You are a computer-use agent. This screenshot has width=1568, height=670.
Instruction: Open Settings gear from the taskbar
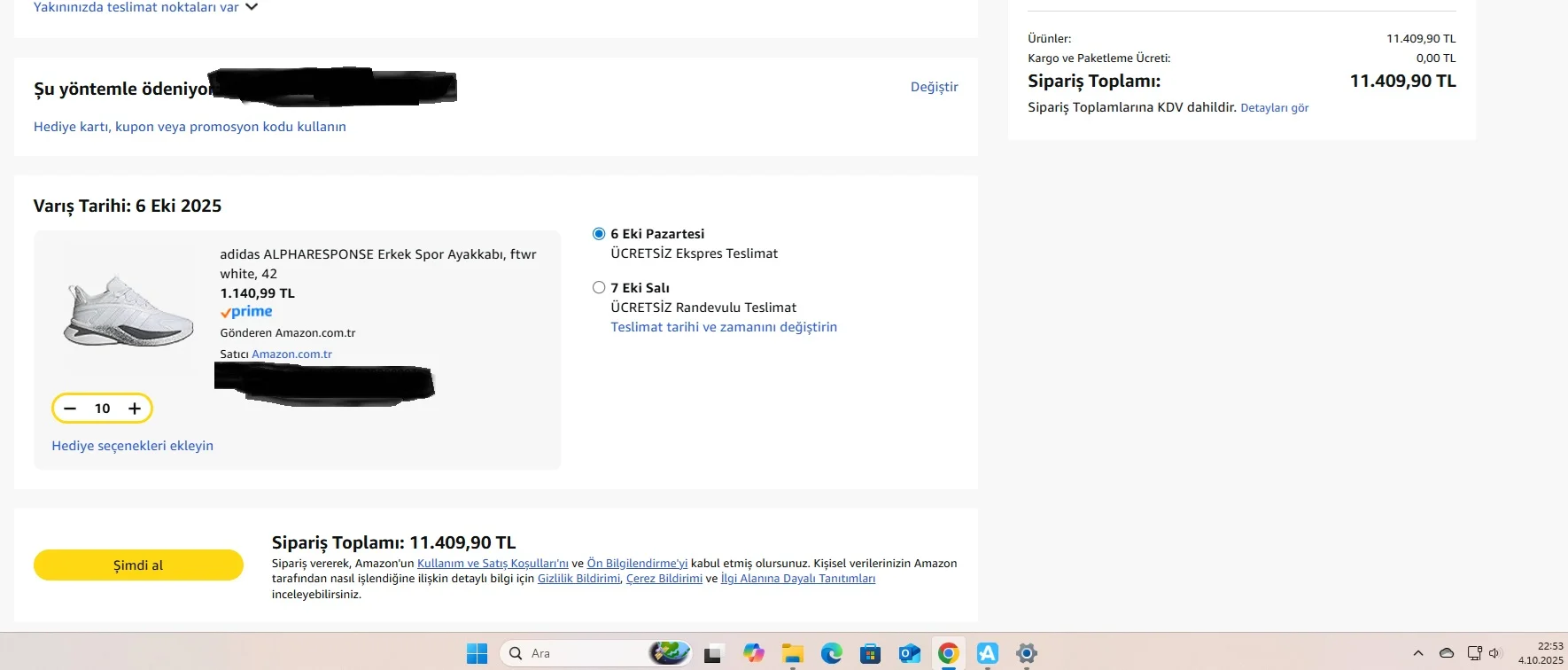tap(1026, 654)
